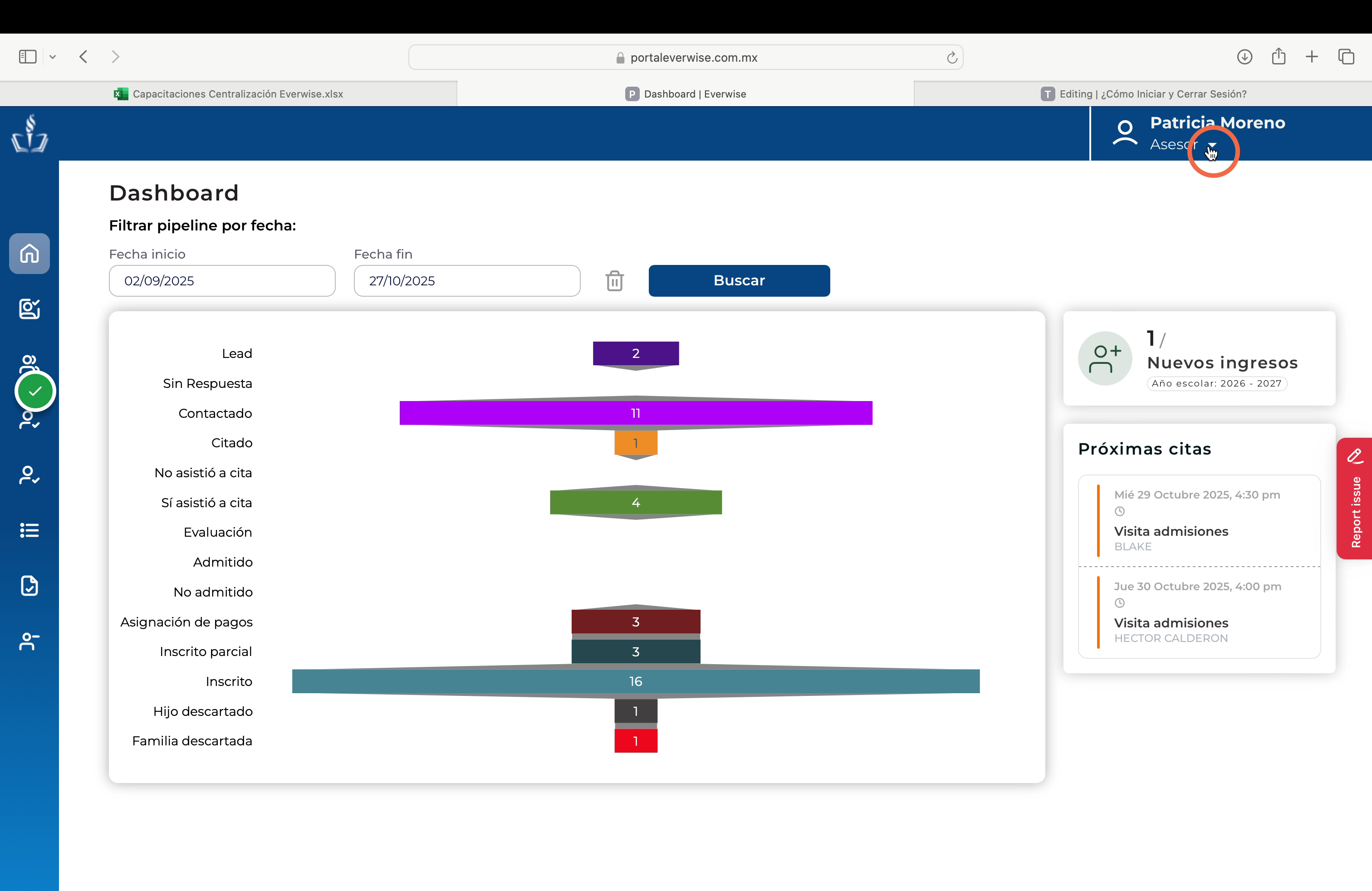Go forward with Safari forward arrow

pos(115,56)
